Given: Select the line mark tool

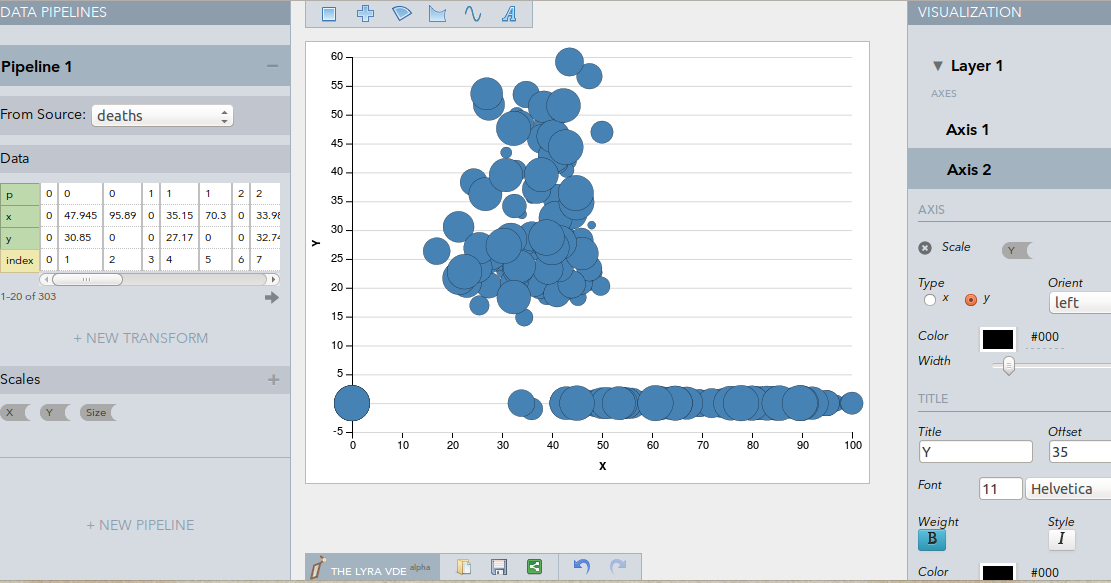Looking at the screenshot, I should [473, 14].
